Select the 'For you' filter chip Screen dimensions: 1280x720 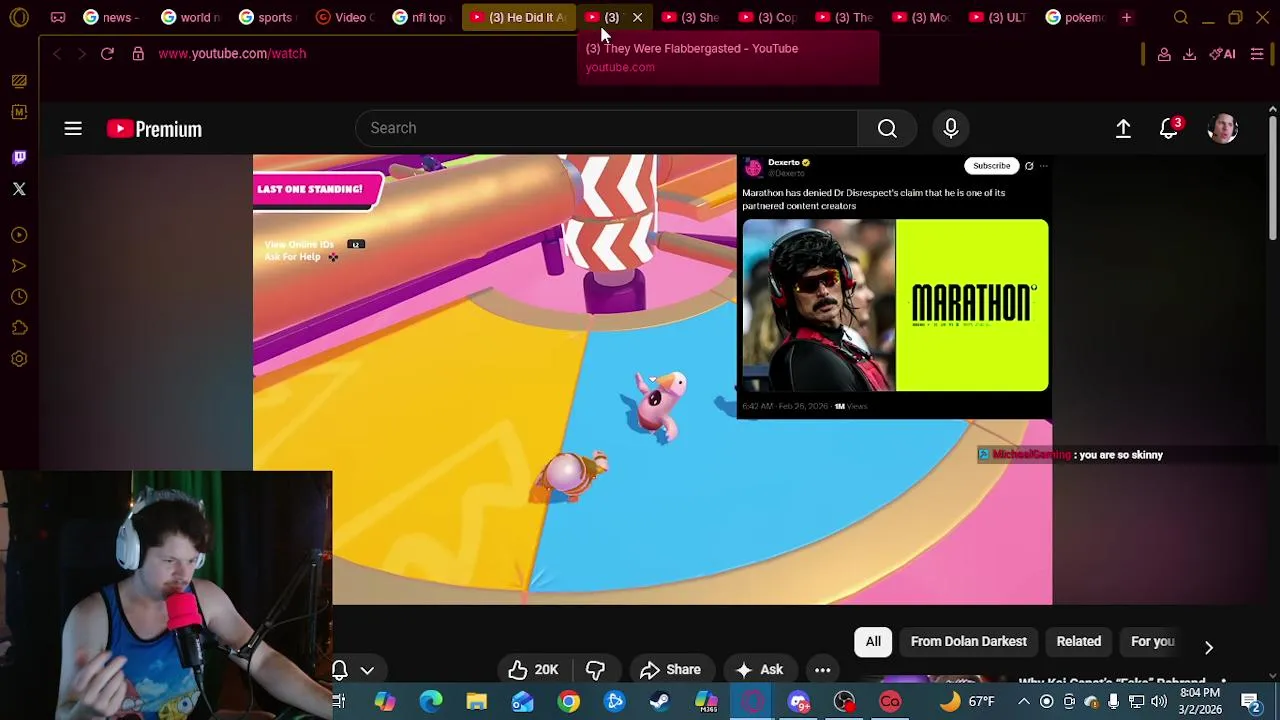[1153, 642]
